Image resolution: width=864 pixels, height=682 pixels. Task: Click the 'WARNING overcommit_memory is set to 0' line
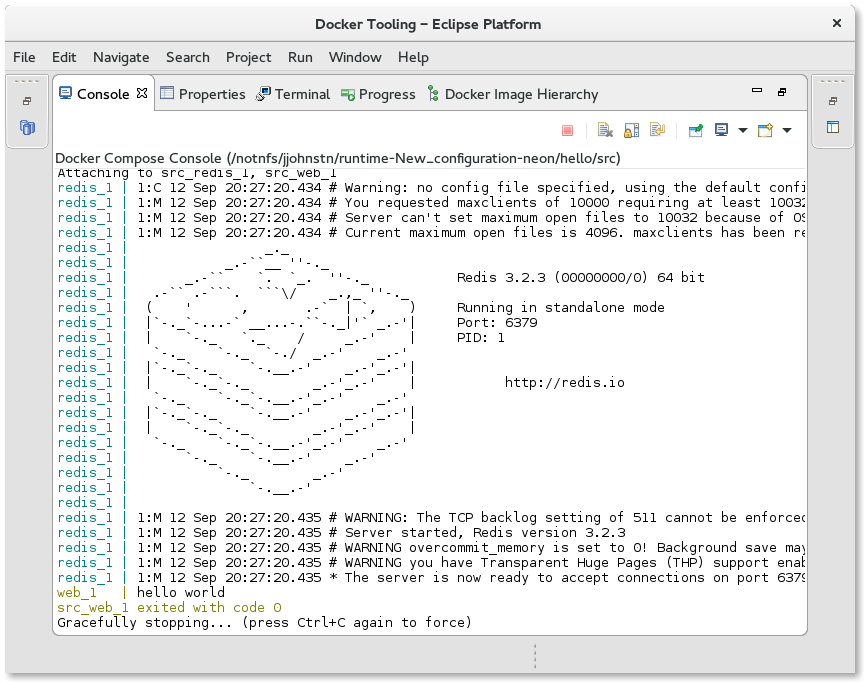(x=431, y=547)
